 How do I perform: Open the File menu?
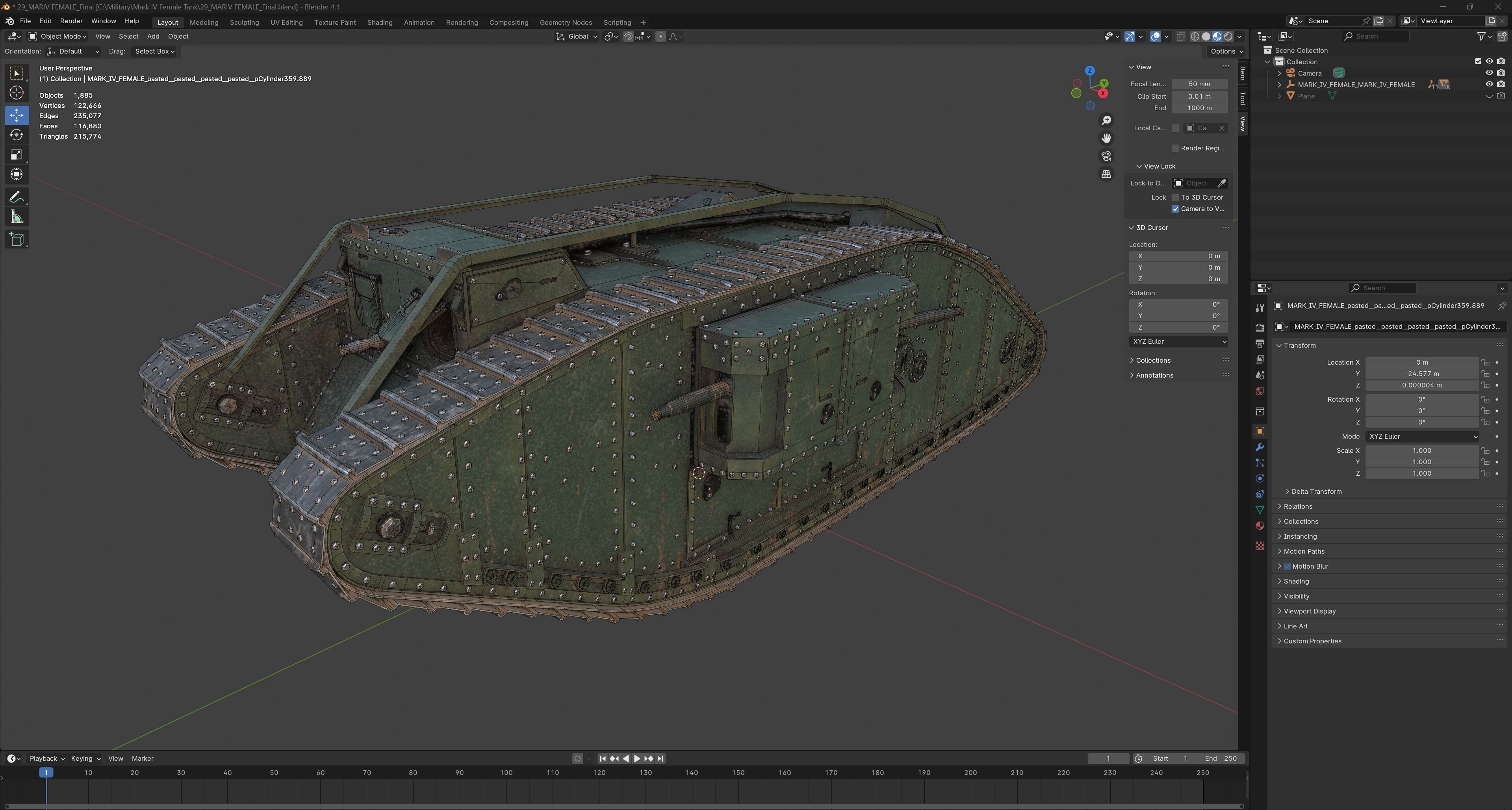(x=25, y=21)
